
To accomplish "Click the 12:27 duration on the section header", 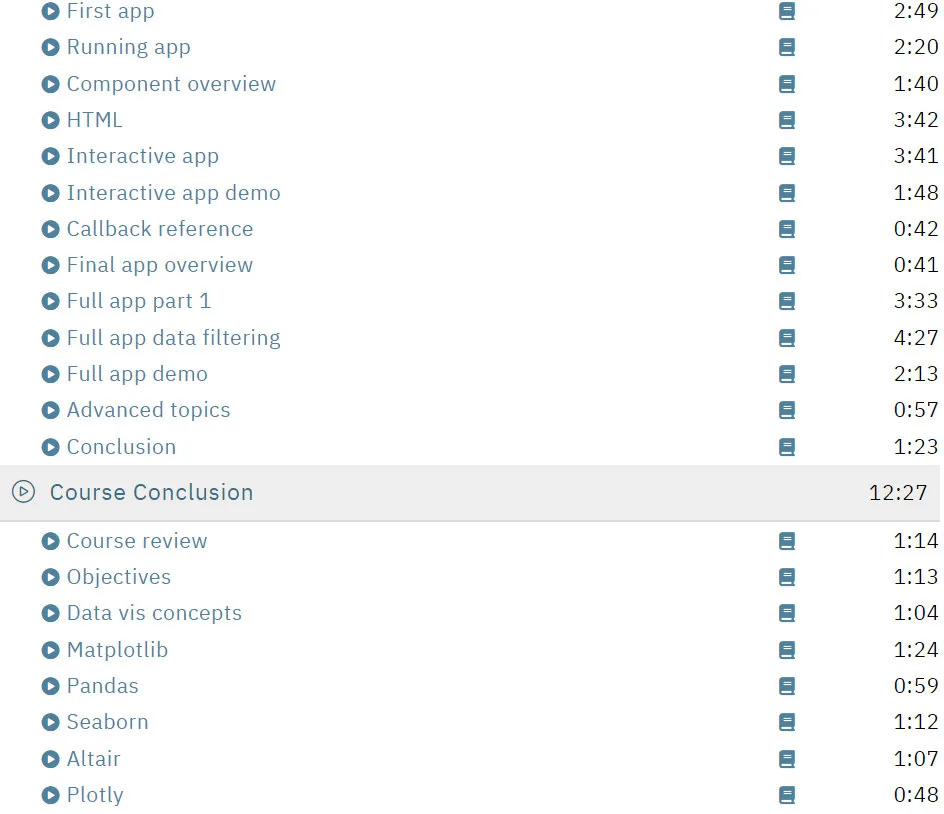I will (x=898, y=492).
